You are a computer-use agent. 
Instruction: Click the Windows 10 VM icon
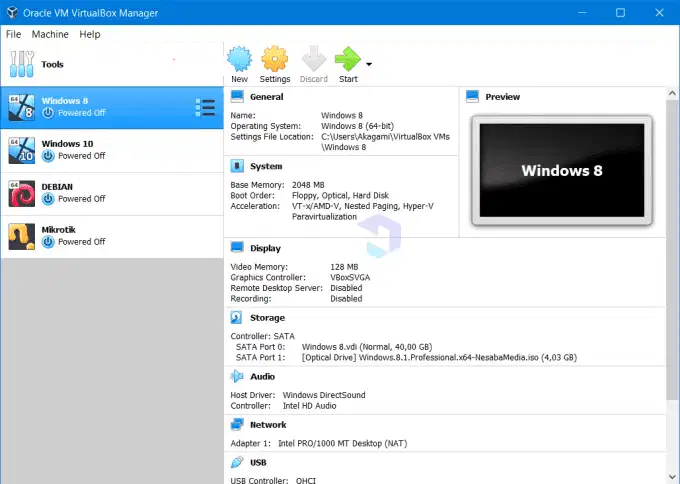coord(22,150)
